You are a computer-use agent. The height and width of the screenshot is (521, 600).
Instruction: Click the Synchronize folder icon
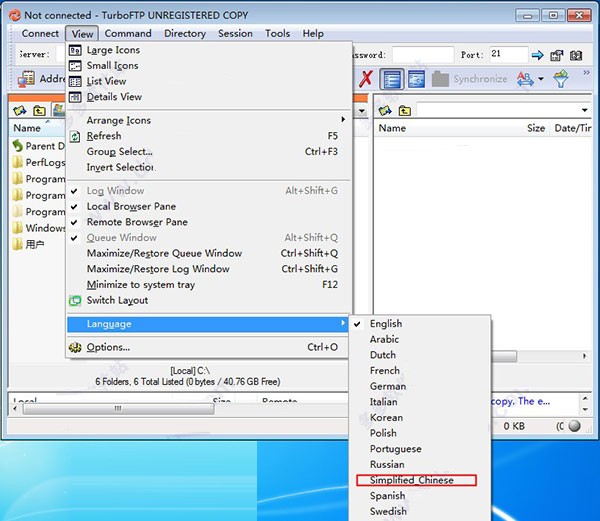tap(440, 79)
